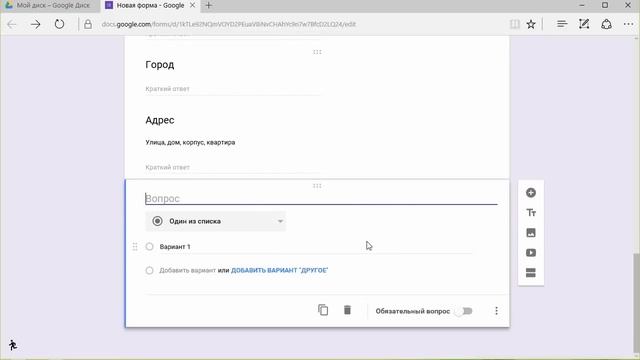The width and height of the screenshot is (640, 360).
Task: Click the Адрес description text
Action: pyautogui.click(x=190, y=142)
